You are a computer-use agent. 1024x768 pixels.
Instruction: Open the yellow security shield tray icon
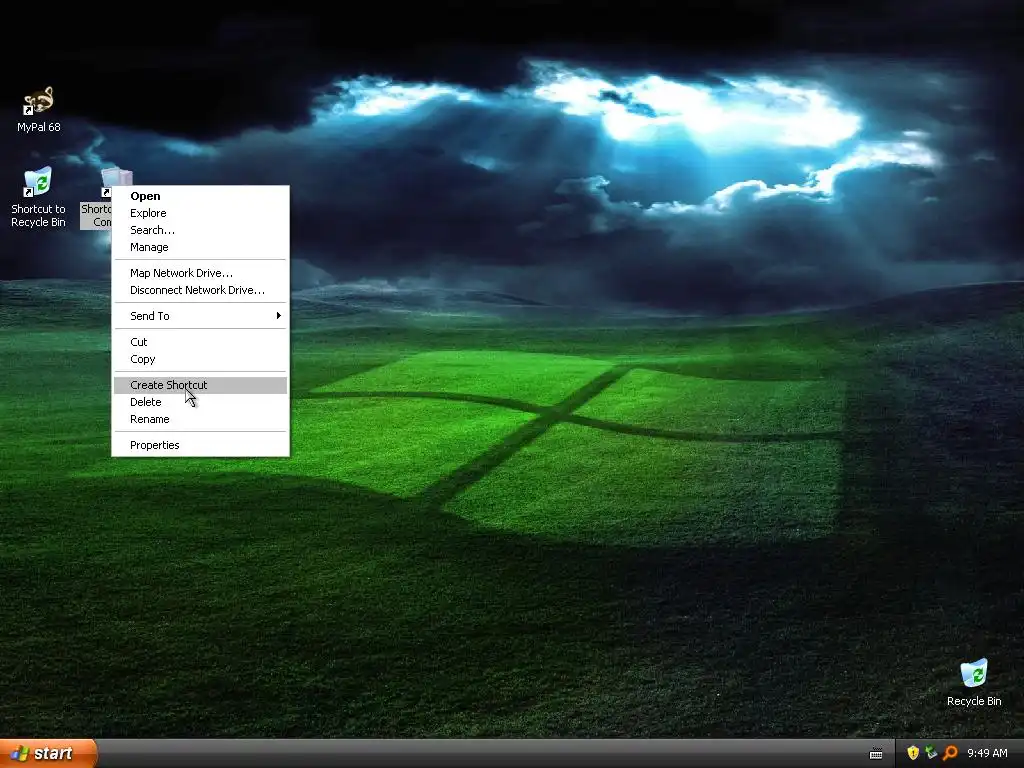tap(913, 753)
